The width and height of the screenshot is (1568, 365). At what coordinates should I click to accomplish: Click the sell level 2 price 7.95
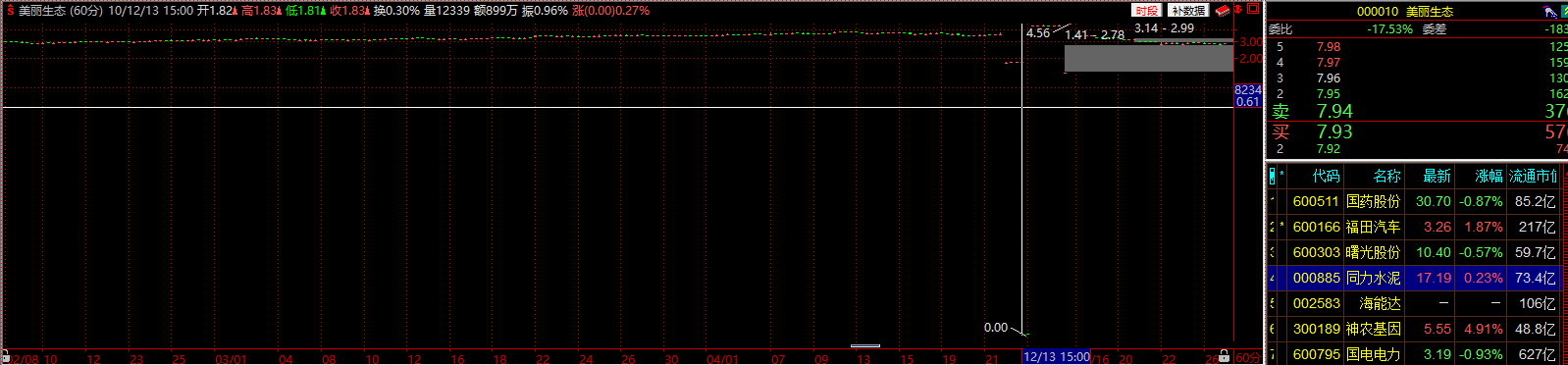(1329, 93)
